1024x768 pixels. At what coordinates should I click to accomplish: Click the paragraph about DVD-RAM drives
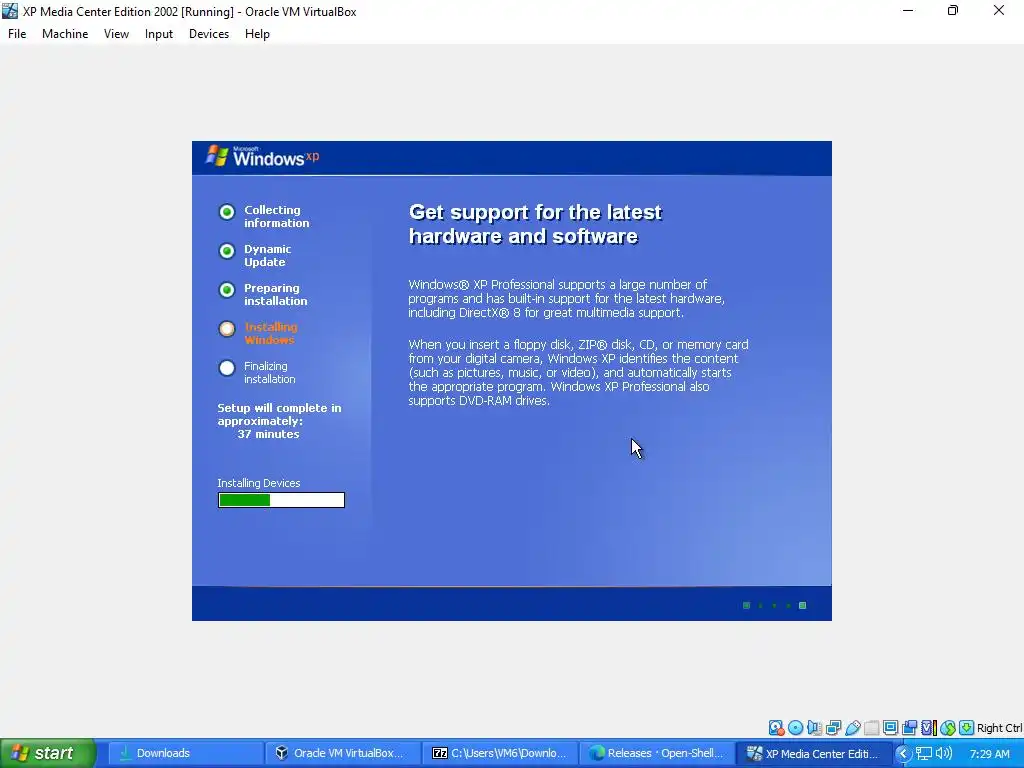[578, 372]
